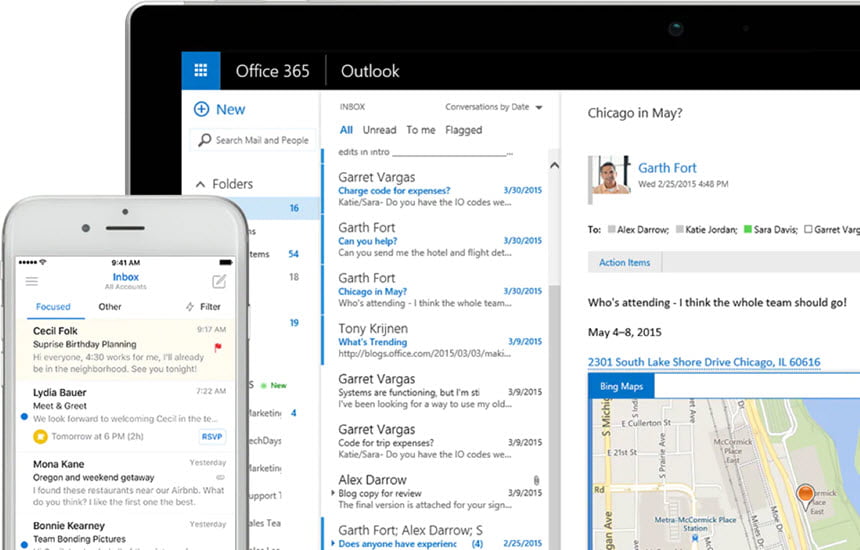The width and height of the screenshot is (860, 550).
Task: Open Garth Fort Can you help email
Action: click(x=437, y=240)
